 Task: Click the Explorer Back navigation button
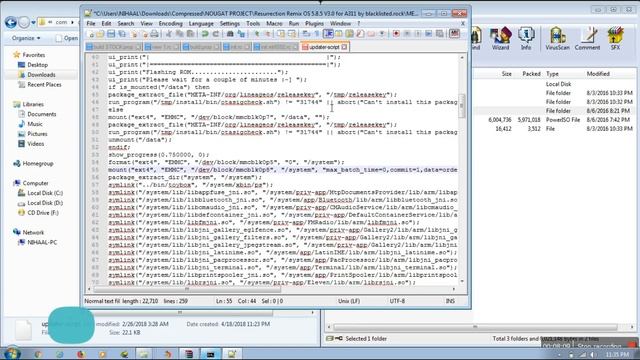coord(11,22)
